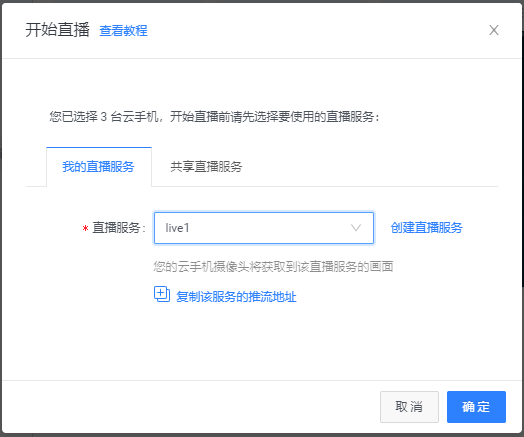Click the 取消 button

tap(409, 407)
